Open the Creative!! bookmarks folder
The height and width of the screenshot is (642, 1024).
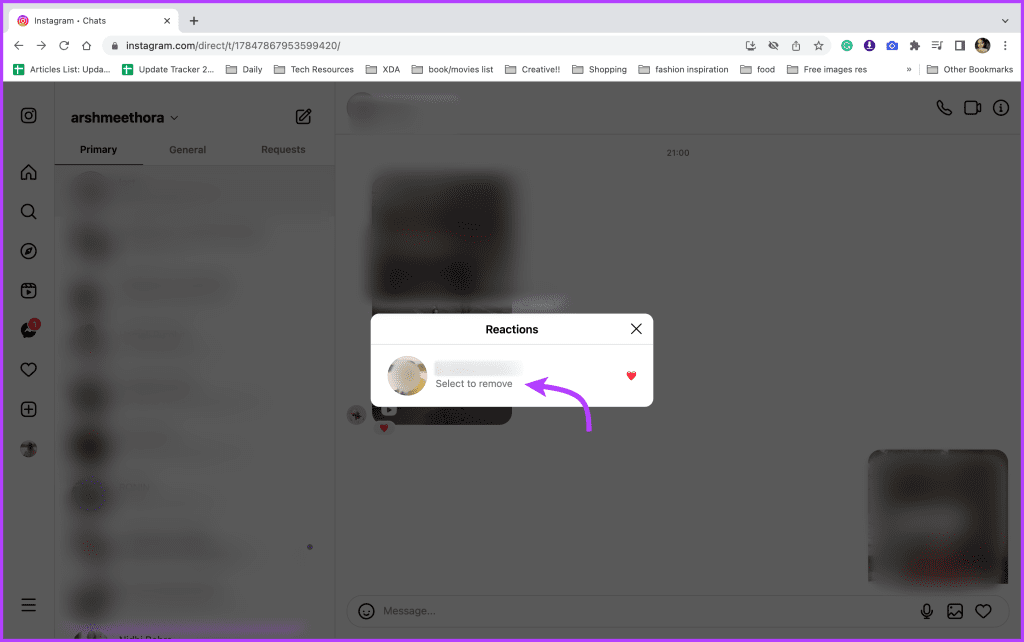[532, 69]
